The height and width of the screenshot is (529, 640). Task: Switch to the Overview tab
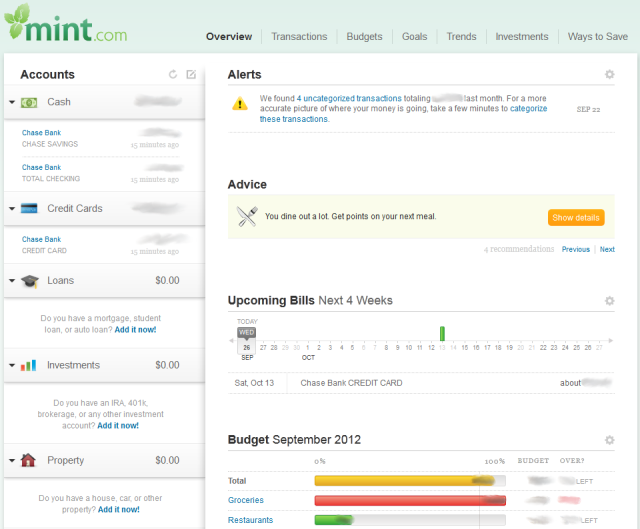click(x=229, y=37)
